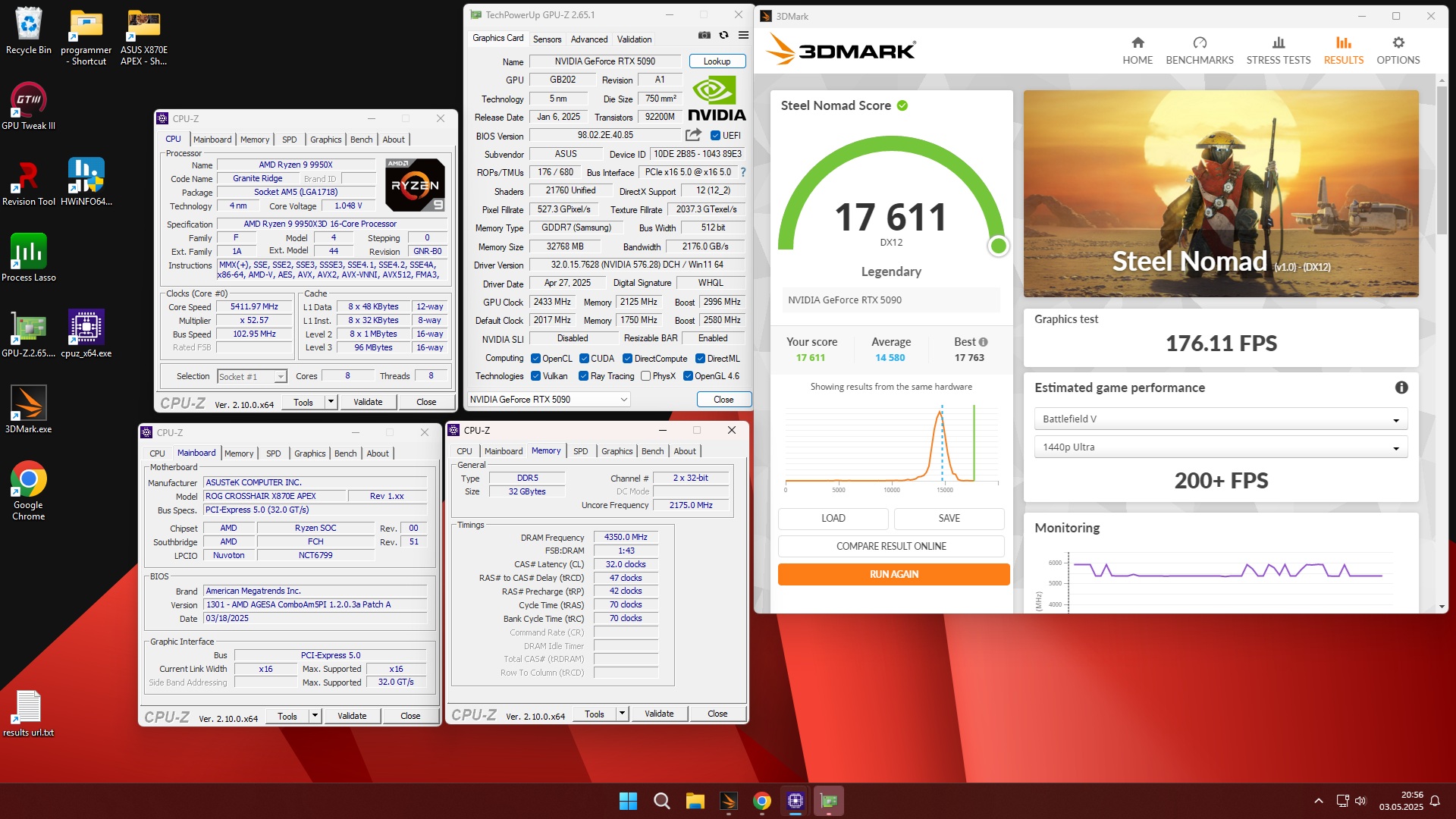The height and width of the screenshot is (819, 1456).
Task: Toggle OpenGL 4.6 checkbox in GPU-Z
Action: [688, 376]
